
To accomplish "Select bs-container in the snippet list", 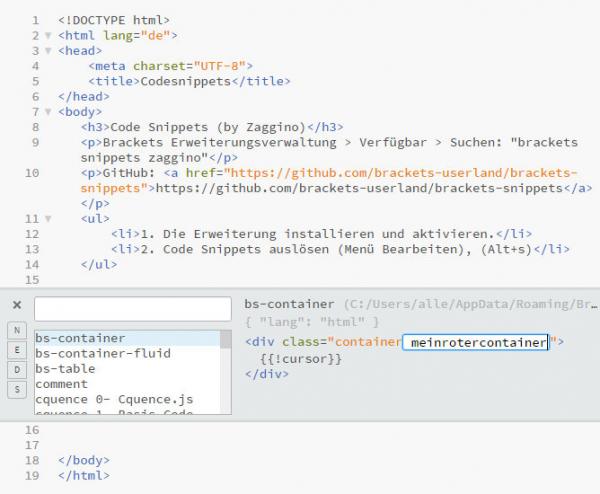I will (80, 338).
